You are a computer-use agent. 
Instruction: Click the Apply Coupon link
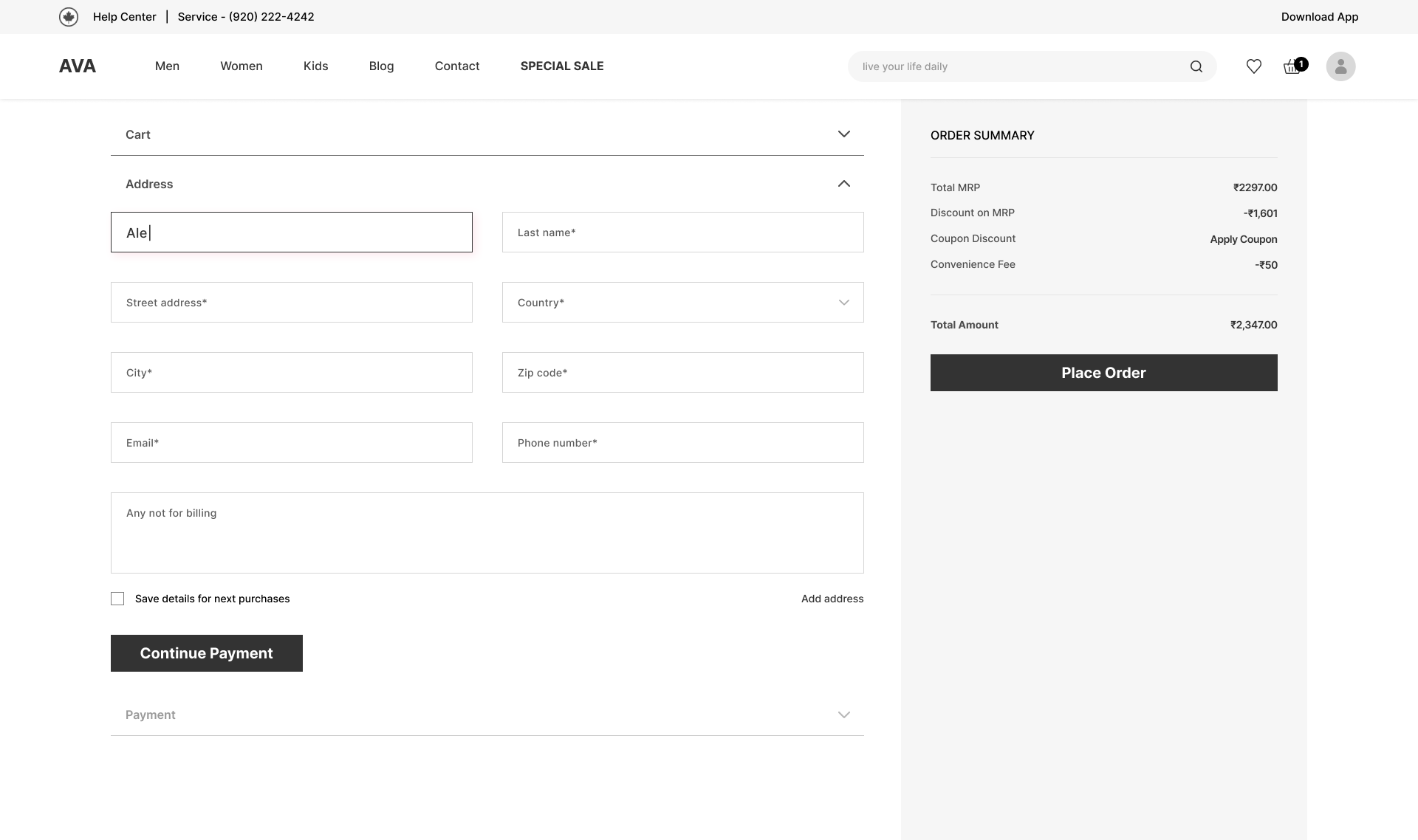(x=1243, y=239)
